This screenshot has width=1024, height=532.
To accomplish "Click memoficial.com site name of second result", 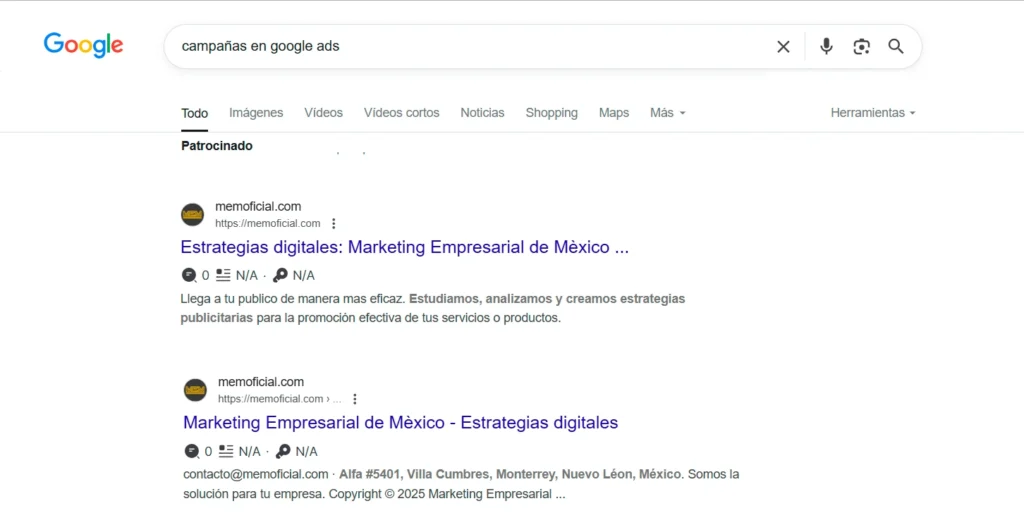I will click(x=261, y=382).
